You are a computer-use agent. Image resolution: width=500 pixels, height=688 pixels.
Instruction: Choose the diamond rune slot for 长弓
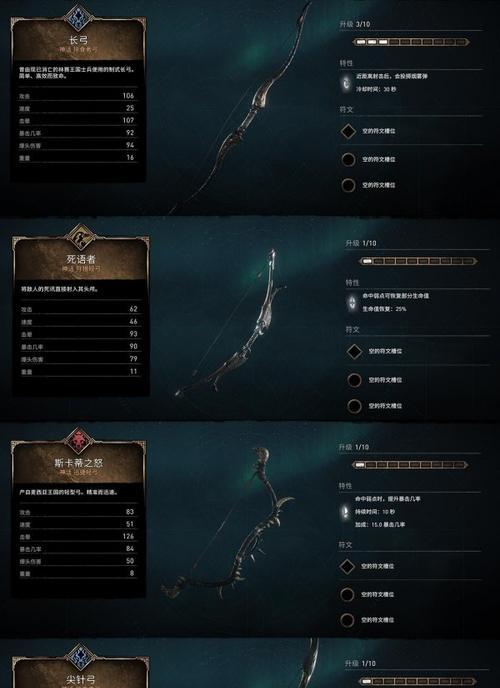(348, 131)
